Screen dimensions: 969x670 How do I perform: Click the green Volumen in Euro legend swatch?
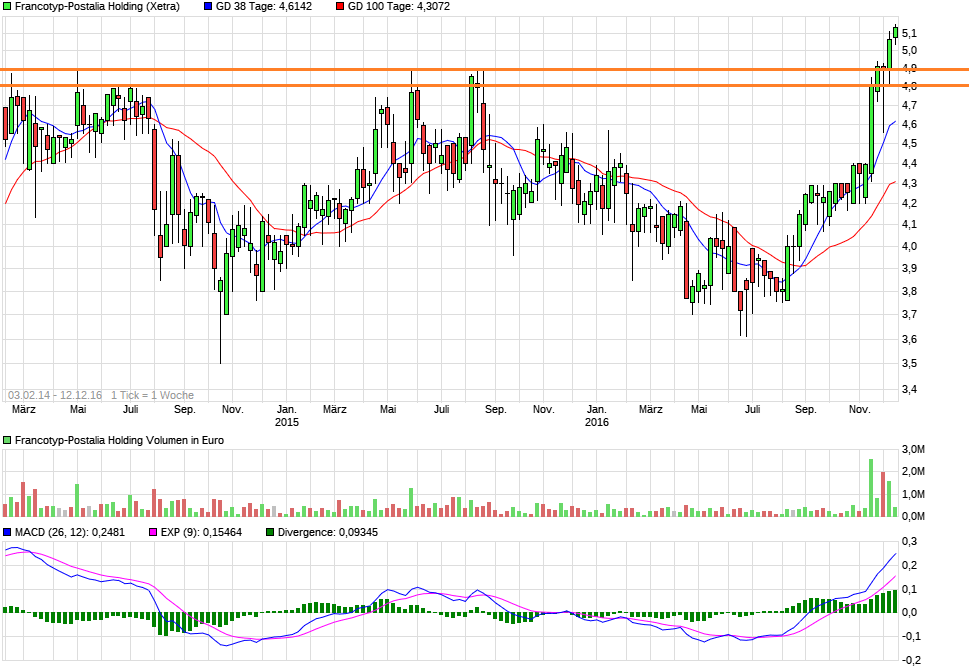tap(7, 440)
